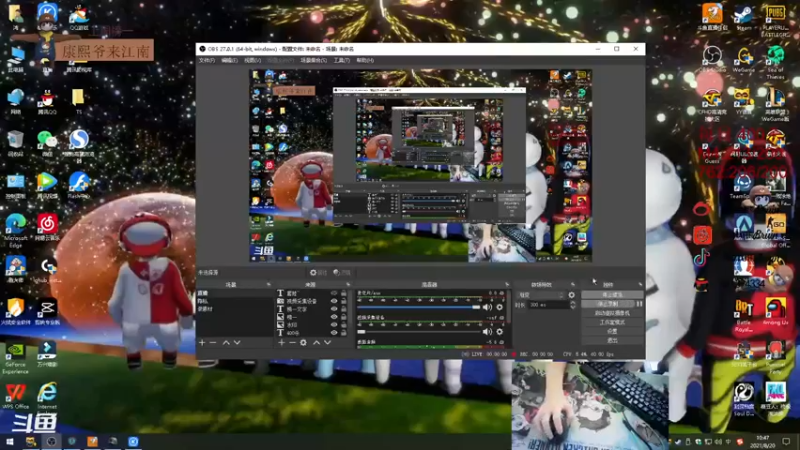Toggle eye icon of fifth image source
The image size is (800, 450).
(334, 324)
